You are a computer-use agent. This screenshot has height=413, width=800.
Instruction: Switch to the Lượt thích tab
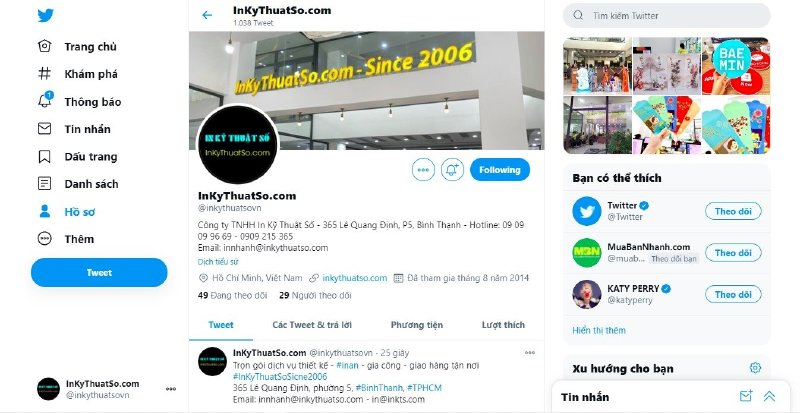(503, 325)
